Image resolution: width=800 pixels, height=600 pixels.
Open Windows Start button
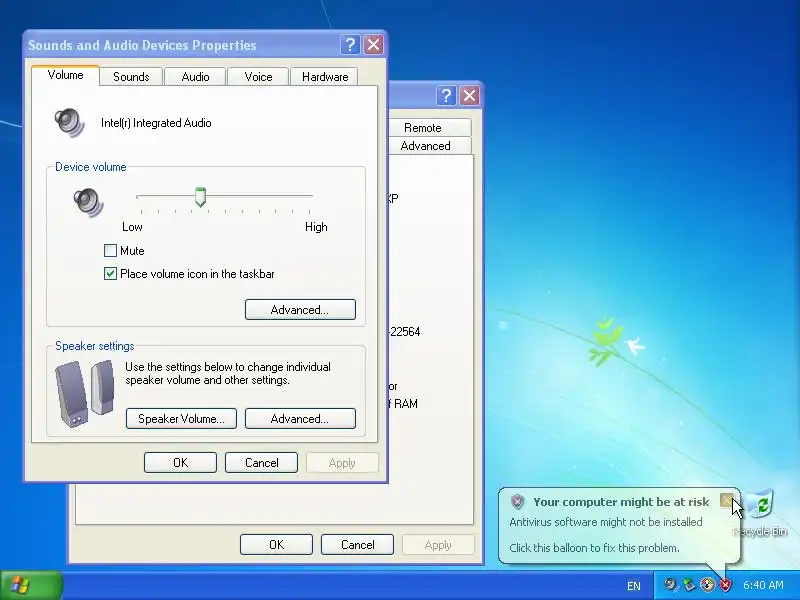pyautogui.click(x=31, y=585)
